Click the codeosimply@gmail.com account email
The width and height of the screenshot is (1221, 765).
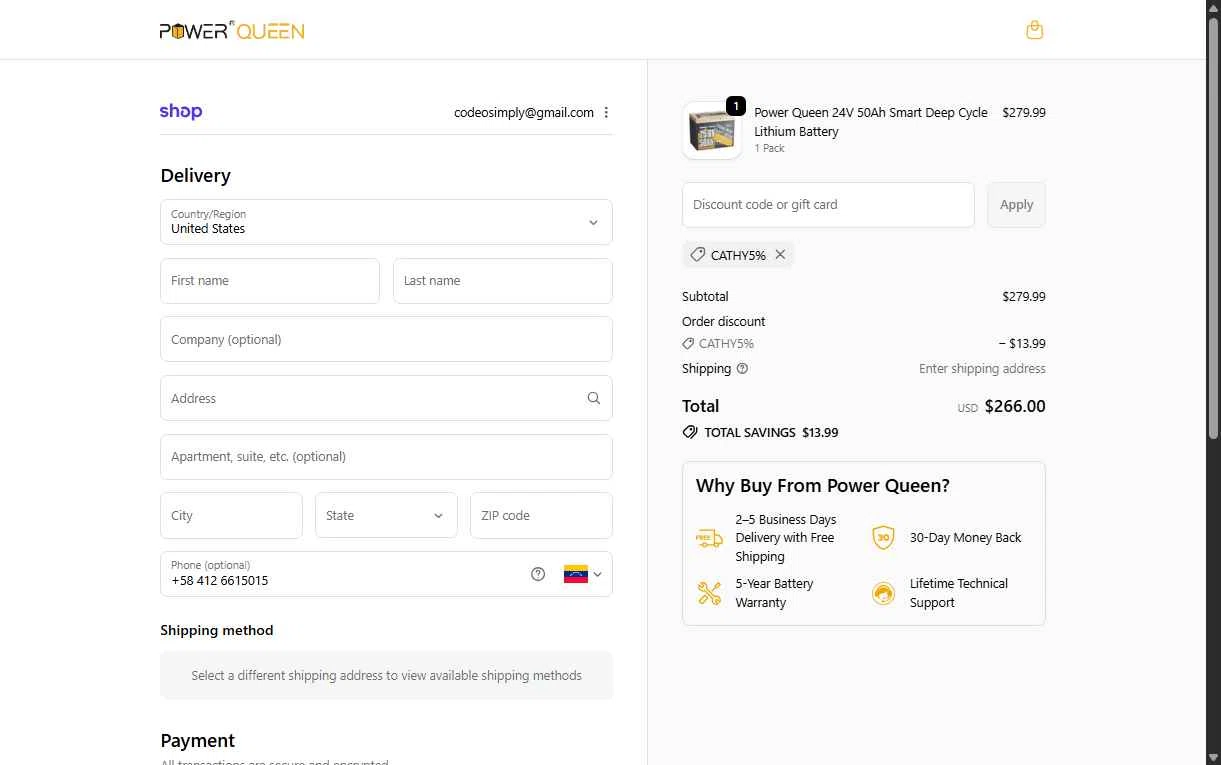pyautogui.click(x=524, y=113)
